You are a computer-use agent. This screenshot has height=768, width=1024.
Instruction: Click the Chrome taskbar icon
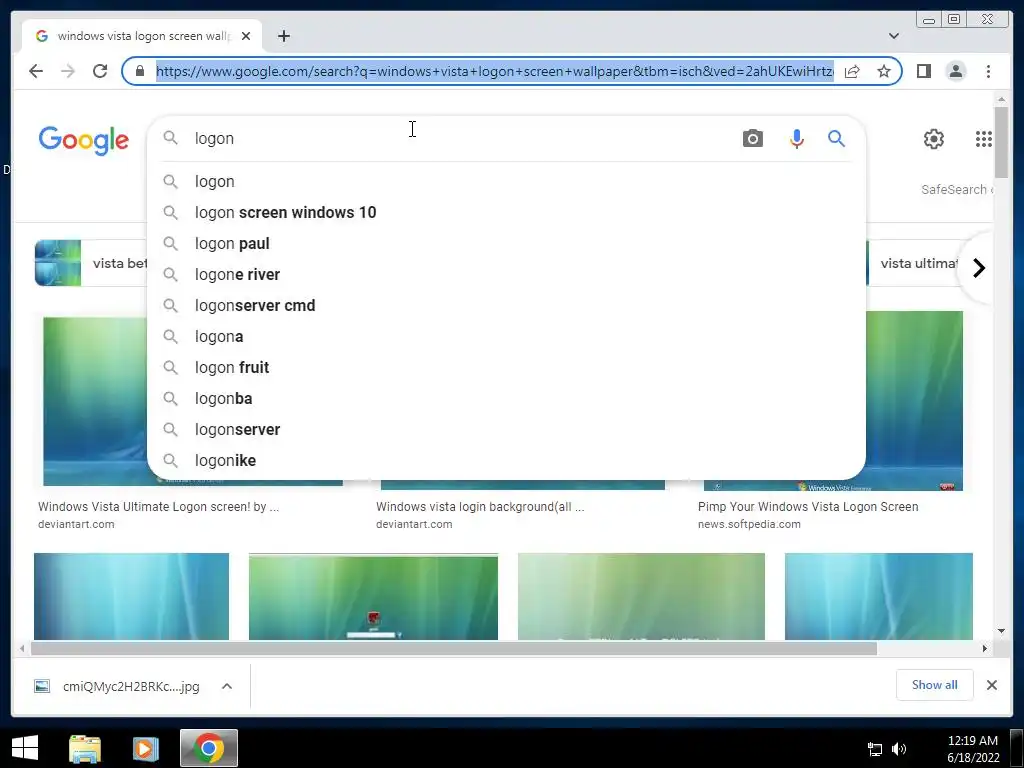209,748
